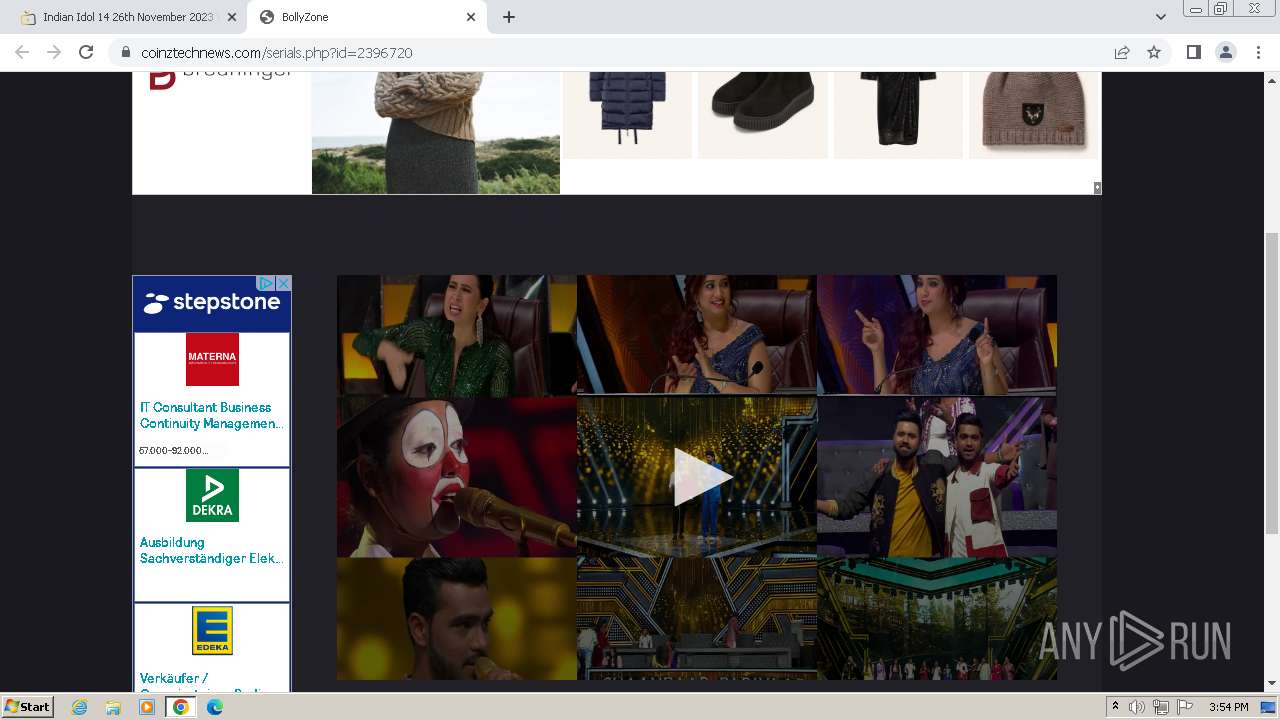The image size is (1280, 720).
Task: Open the browser side panel
Action: pyautogui.click(x=1193, y=52)
